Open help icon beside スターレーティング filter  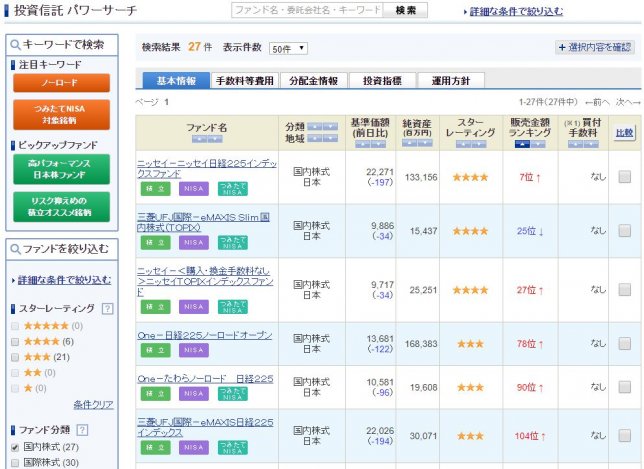click(x=107, y=308)
